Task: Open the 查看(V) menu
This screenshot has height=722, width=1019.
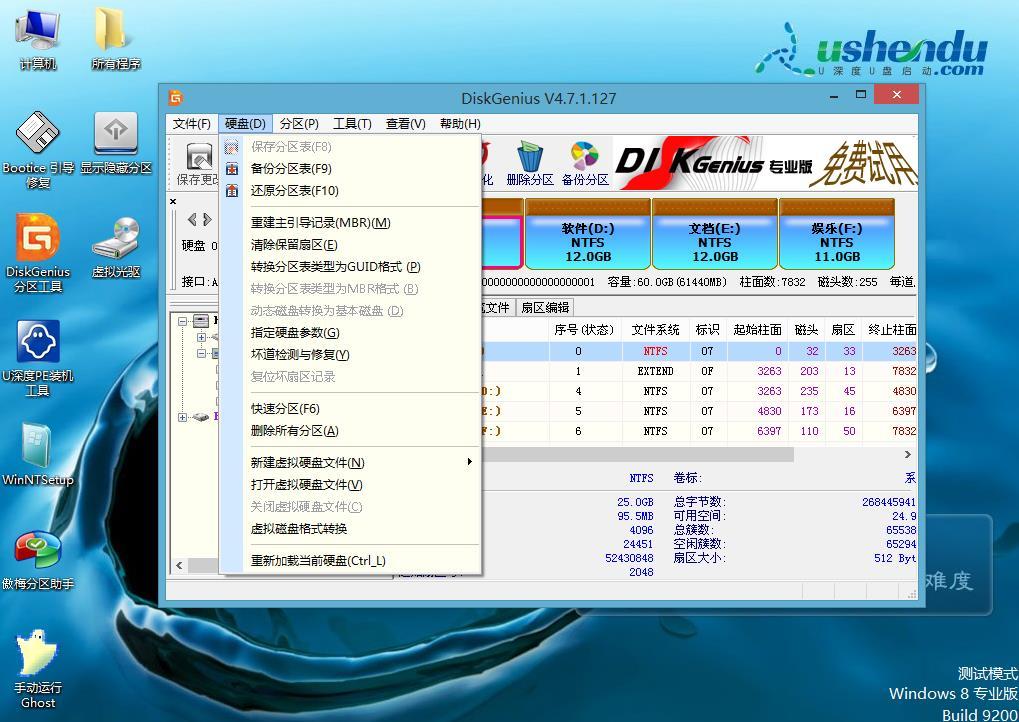Action: [406, 123]
